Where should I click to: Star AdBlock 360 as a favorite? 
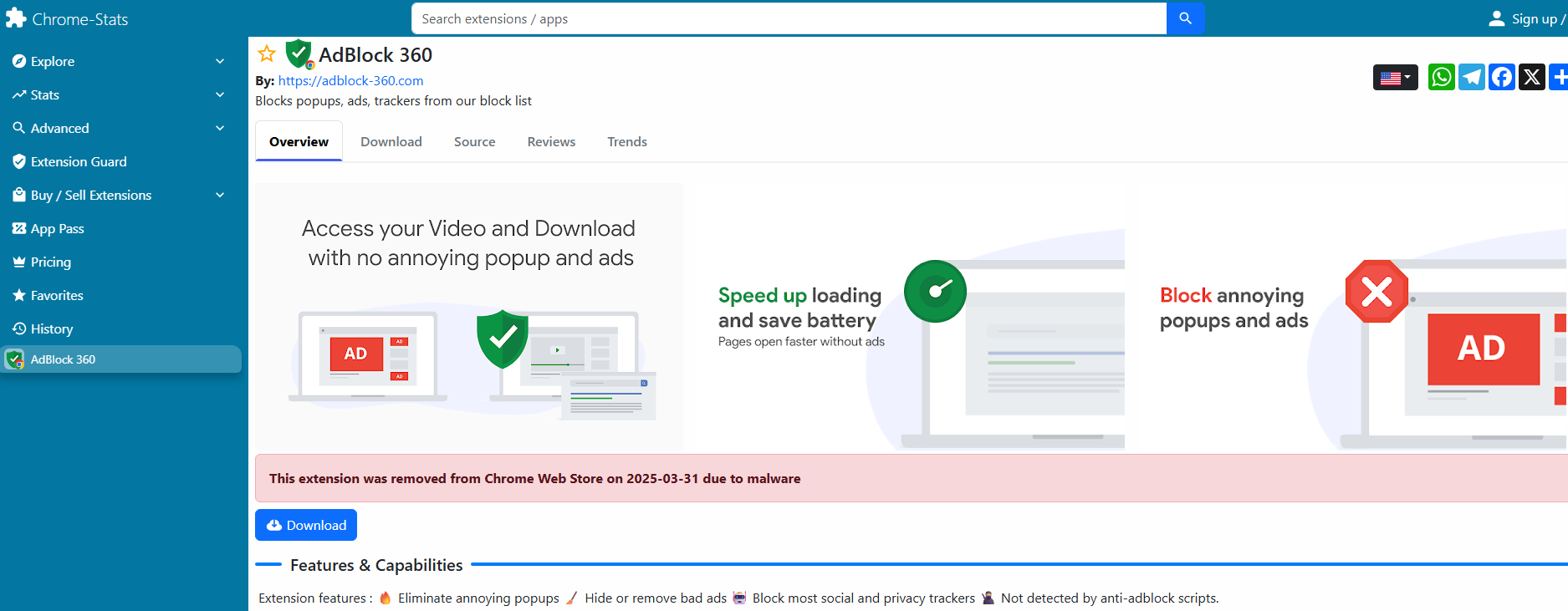tap(267, 54)
